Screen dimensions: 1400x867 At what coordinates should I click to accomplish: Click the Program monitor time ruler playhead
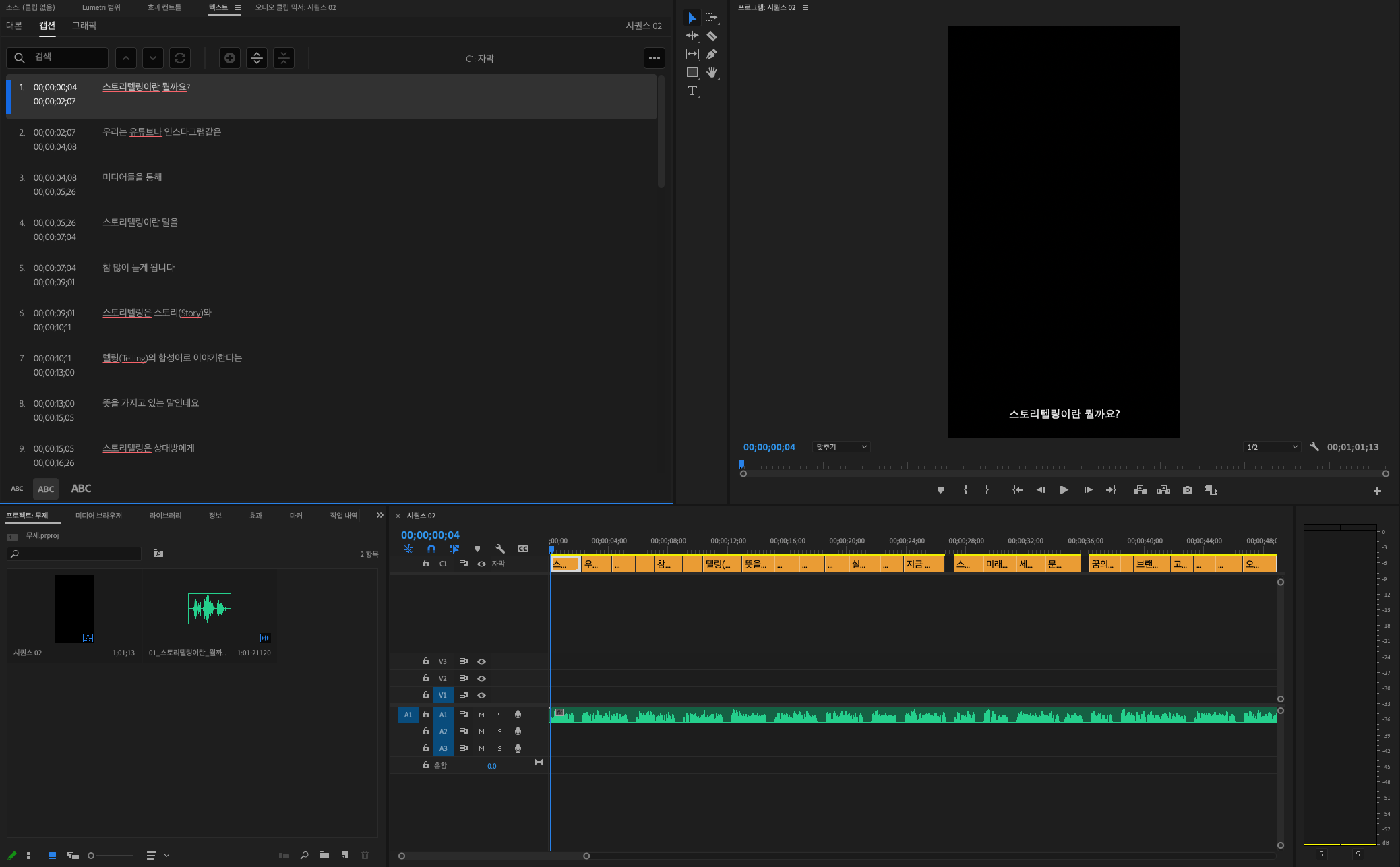point(741,465)
